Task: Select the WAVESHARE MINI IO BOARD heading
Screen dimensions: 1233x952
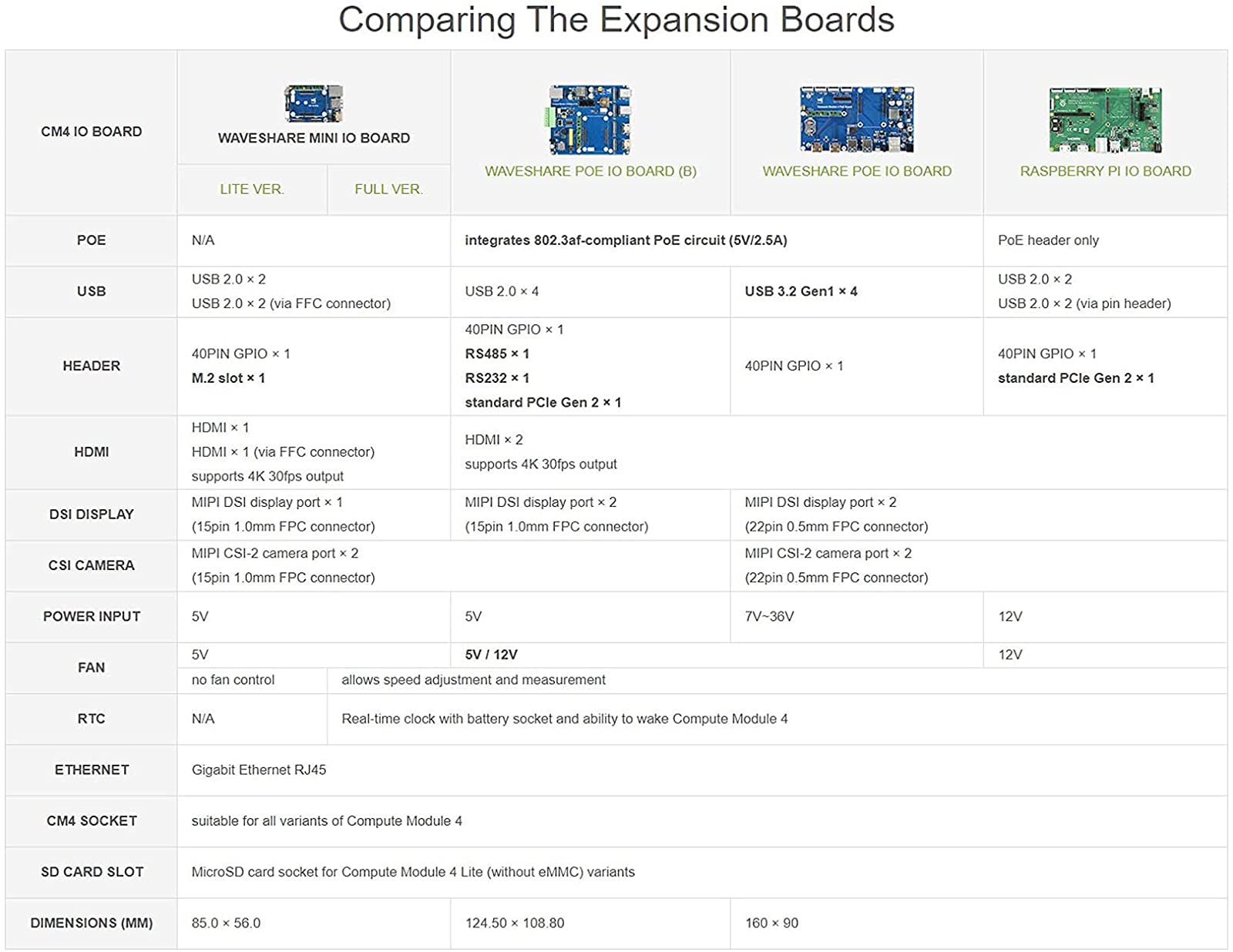Action: 314,139
